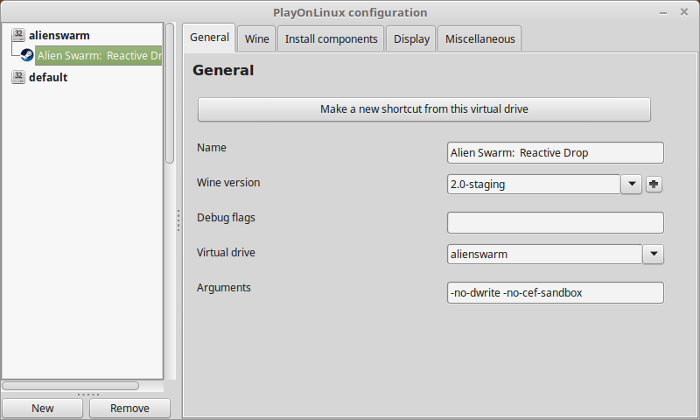The width and height of the screenshot is (700, 420).
Task: Click the New button
Action: (x=42, y=408)
